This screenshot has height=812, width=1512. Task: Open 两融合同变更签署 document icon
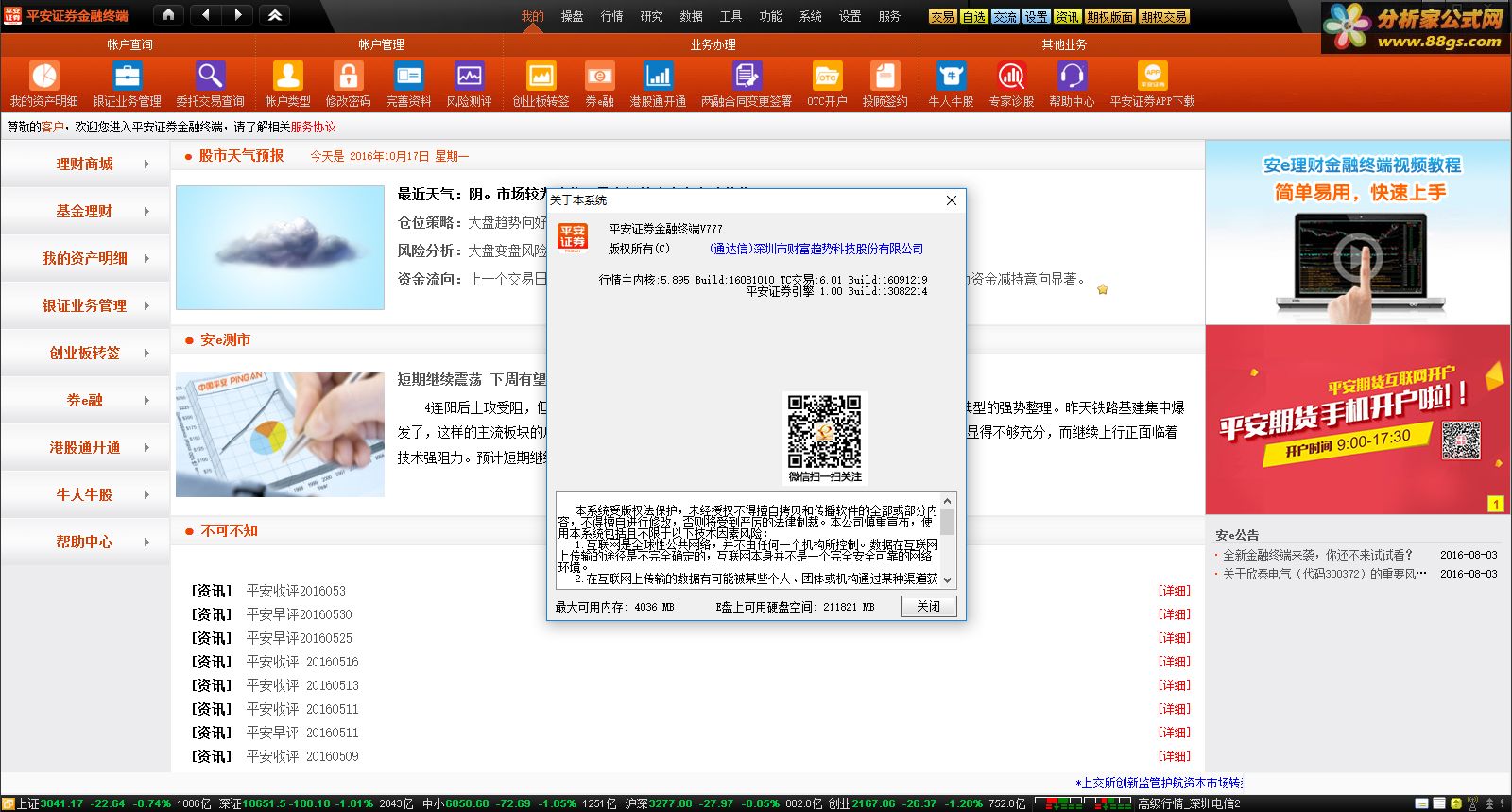pyautogui.click(x=746, y=76)
